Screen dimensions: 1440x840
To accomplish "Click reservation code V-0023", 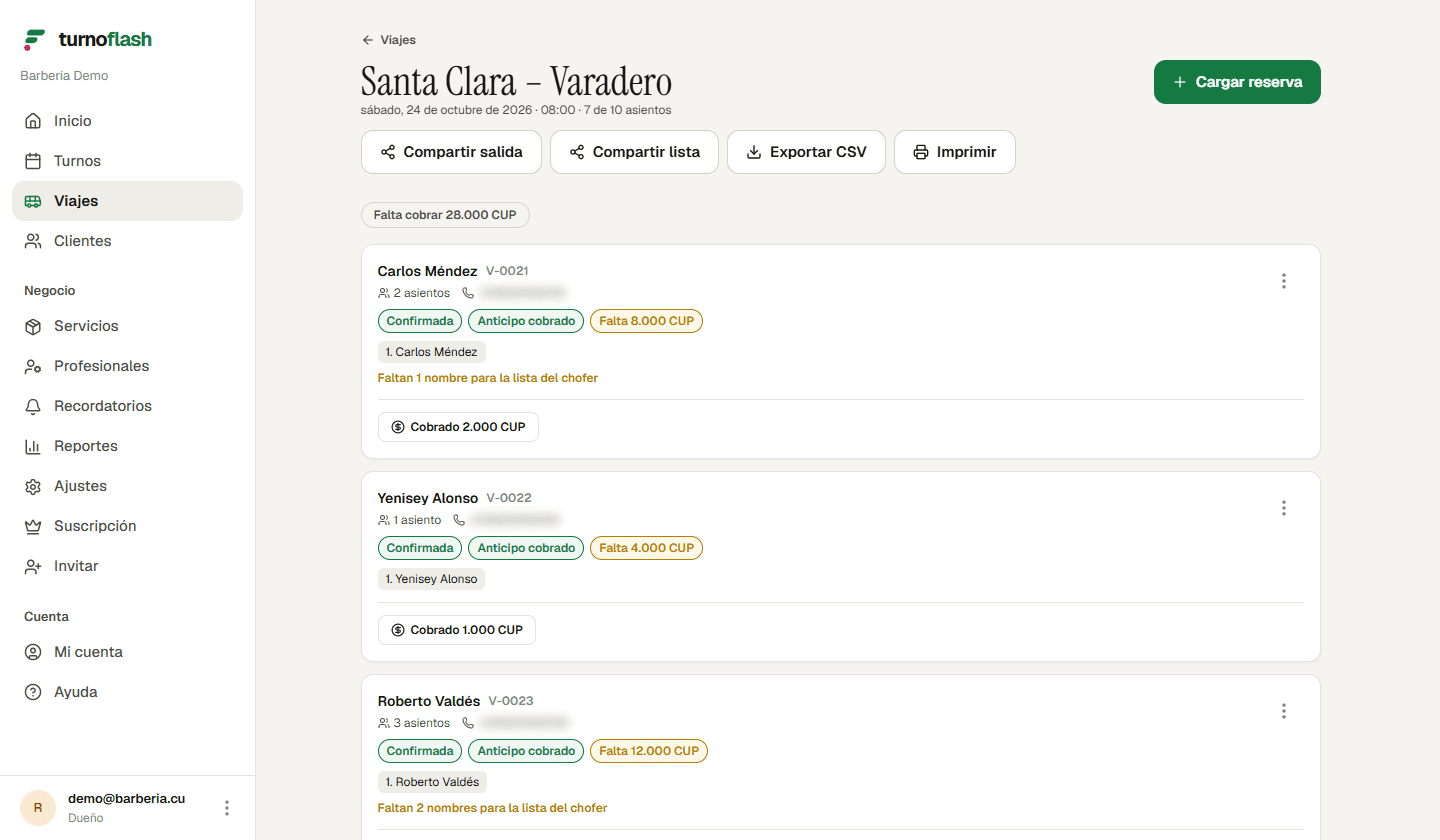I will [x=511, y=701].
